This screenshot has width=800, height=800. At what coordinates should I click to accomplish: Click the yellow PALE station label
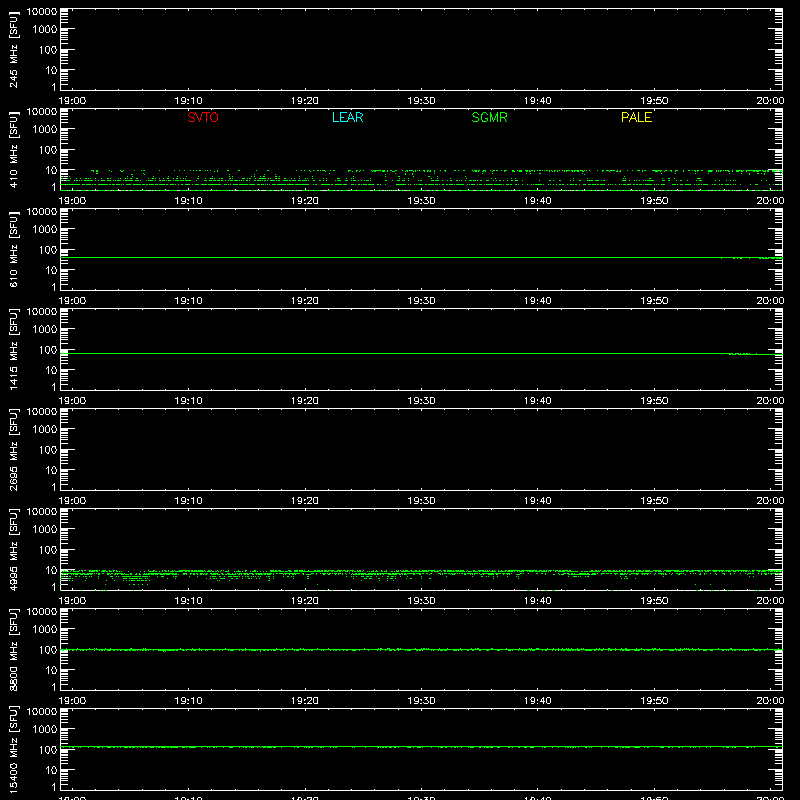pos(636,117)
